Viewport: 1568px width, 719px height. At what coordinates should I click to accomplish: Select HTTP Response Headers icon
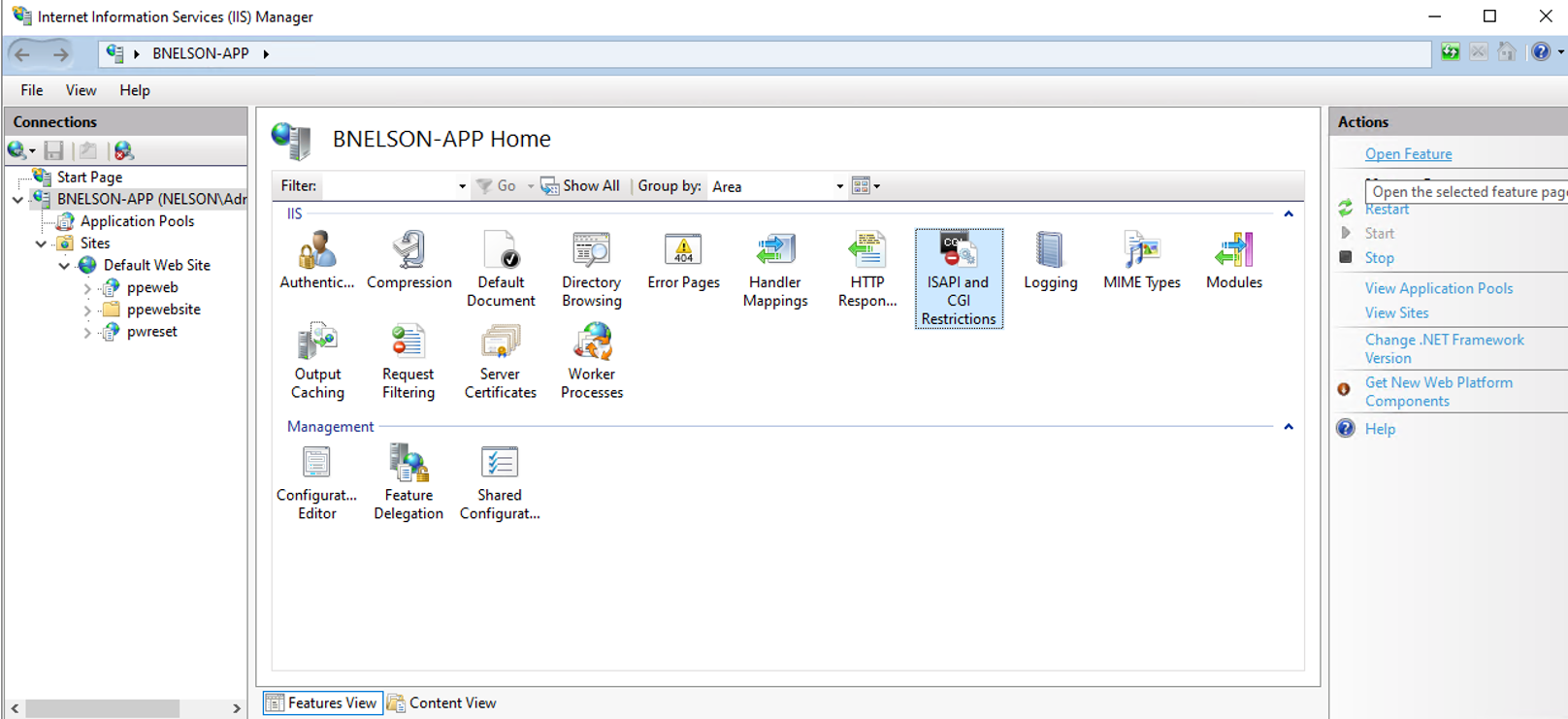click(x=867, y=269)
